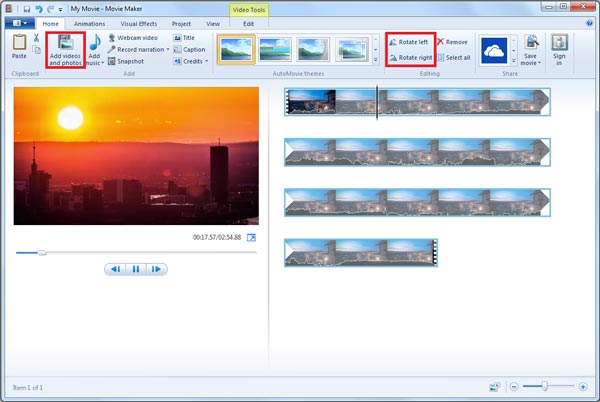Viewport: 600px width, 402px height.
Task: Click the zoom slider handle in status bar
Action: pyautogui.click(x=544, y=387)
